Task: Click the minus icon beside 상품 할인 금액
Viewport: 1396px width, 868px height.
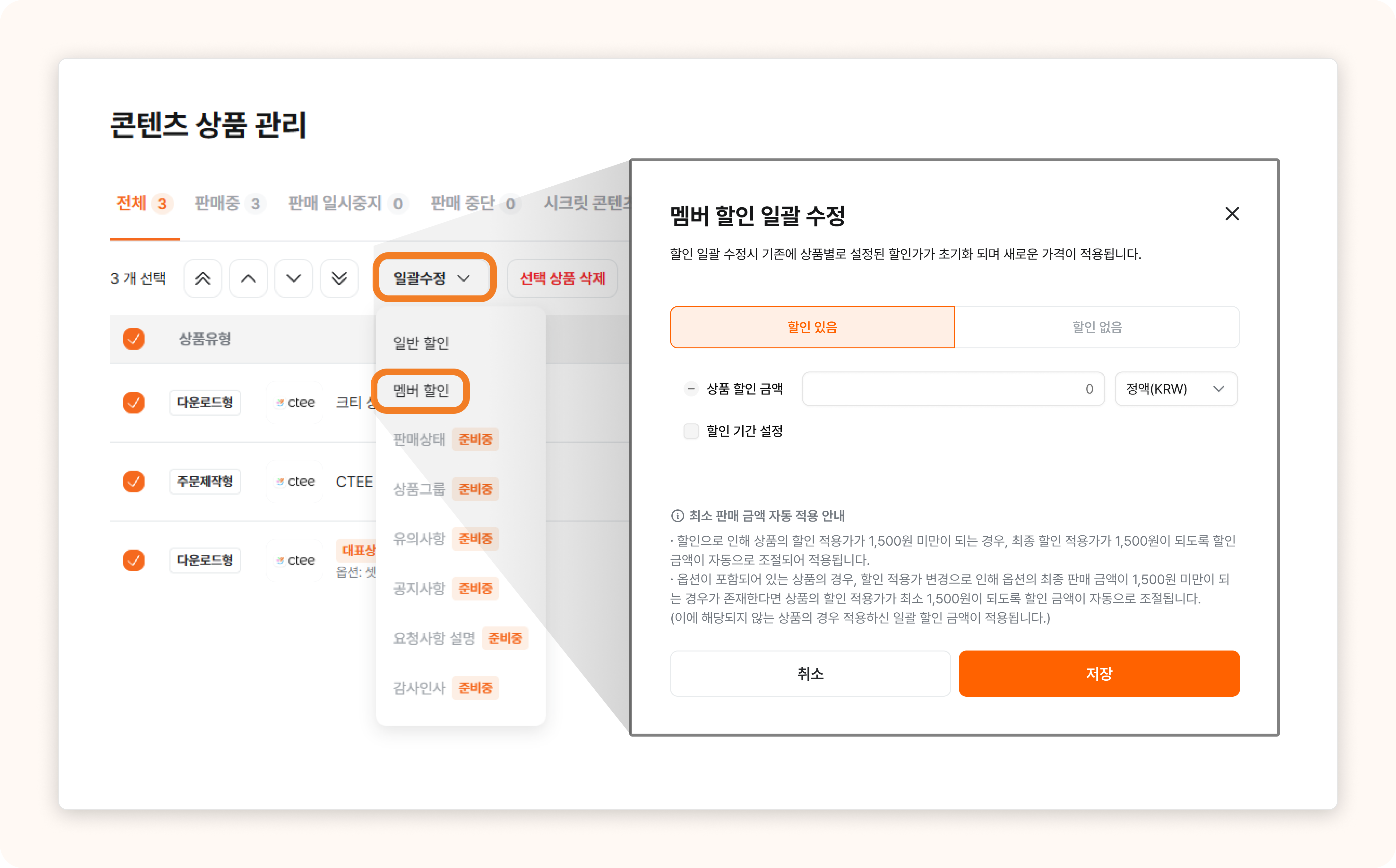Action: [691, 389]
